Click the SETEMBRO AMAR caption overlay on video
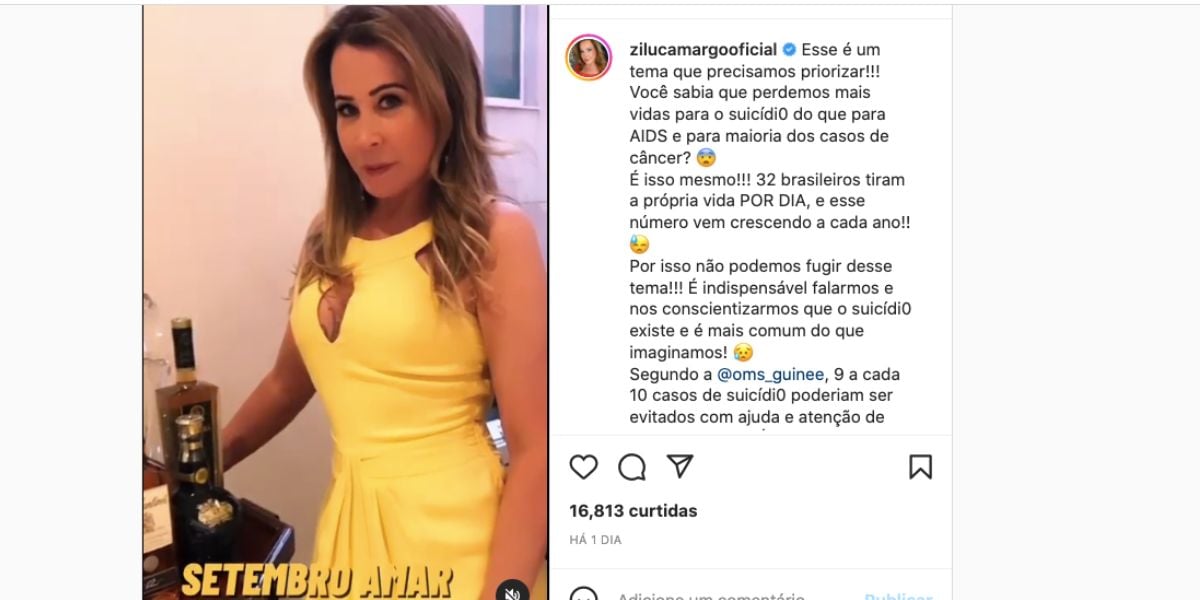This screenshot has width=1200, height=600. [316, 581]
